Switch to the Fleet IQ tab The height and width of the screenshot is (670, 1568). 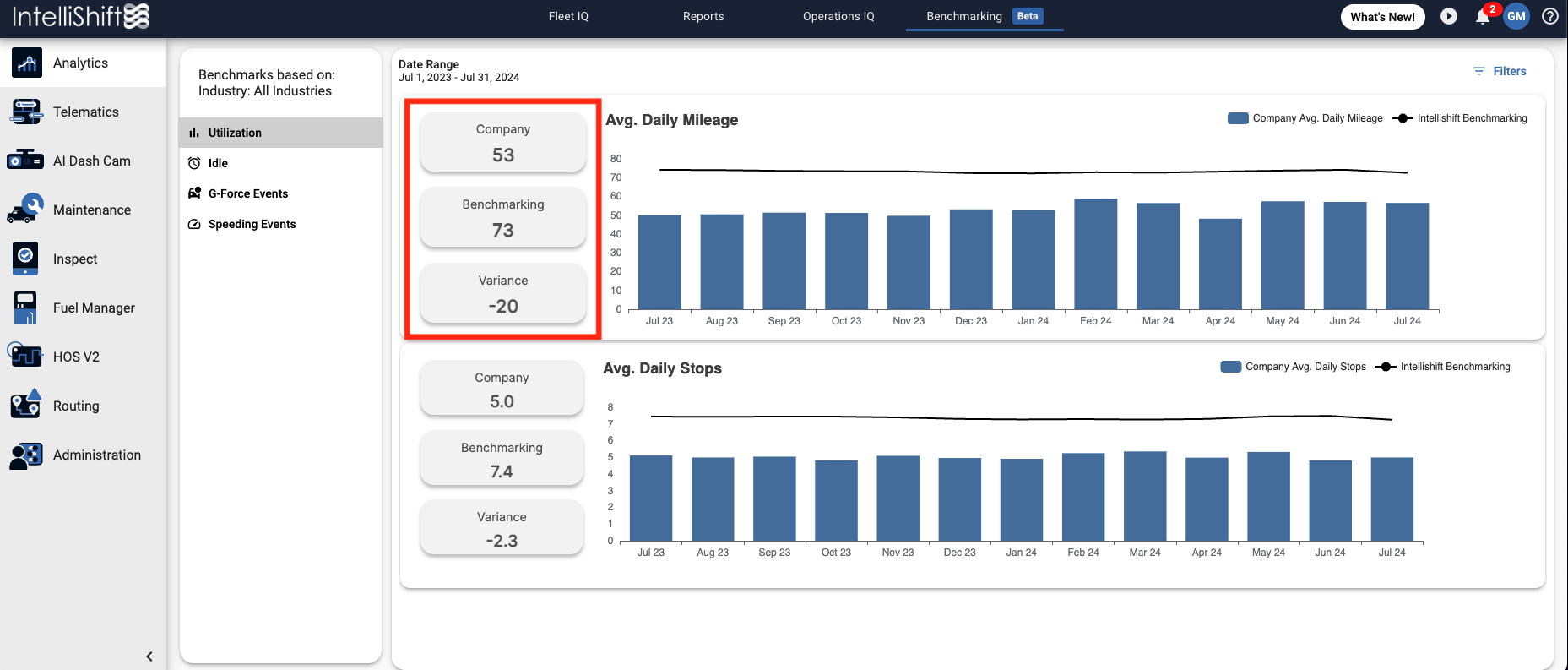tap(568, 16)
